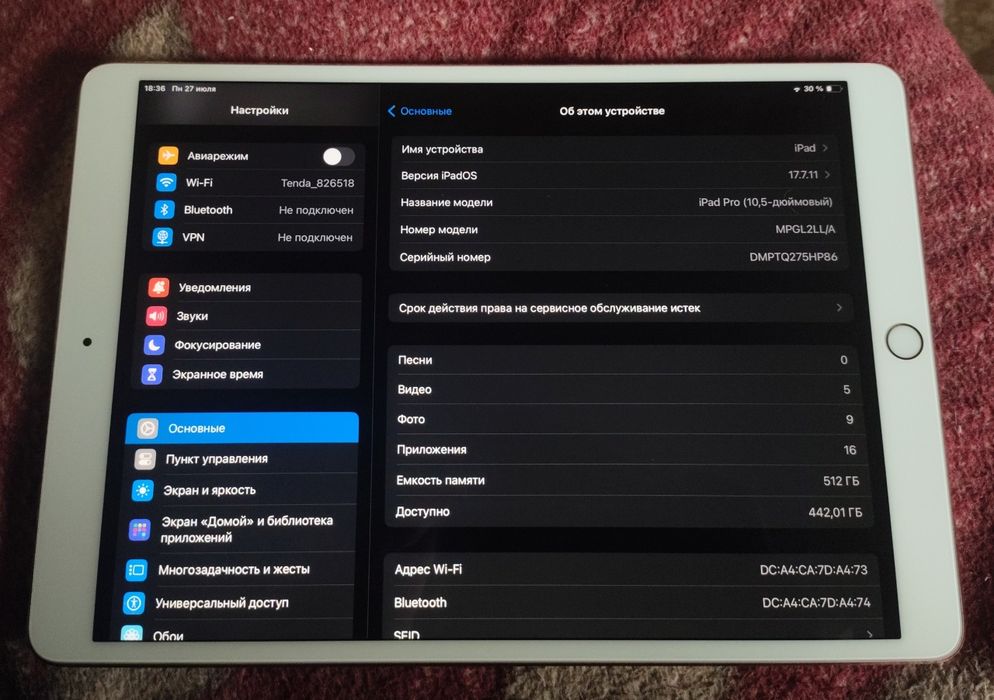Open Универсальный доступ settings
994x700 pixels.
click(x=234, y=602)
